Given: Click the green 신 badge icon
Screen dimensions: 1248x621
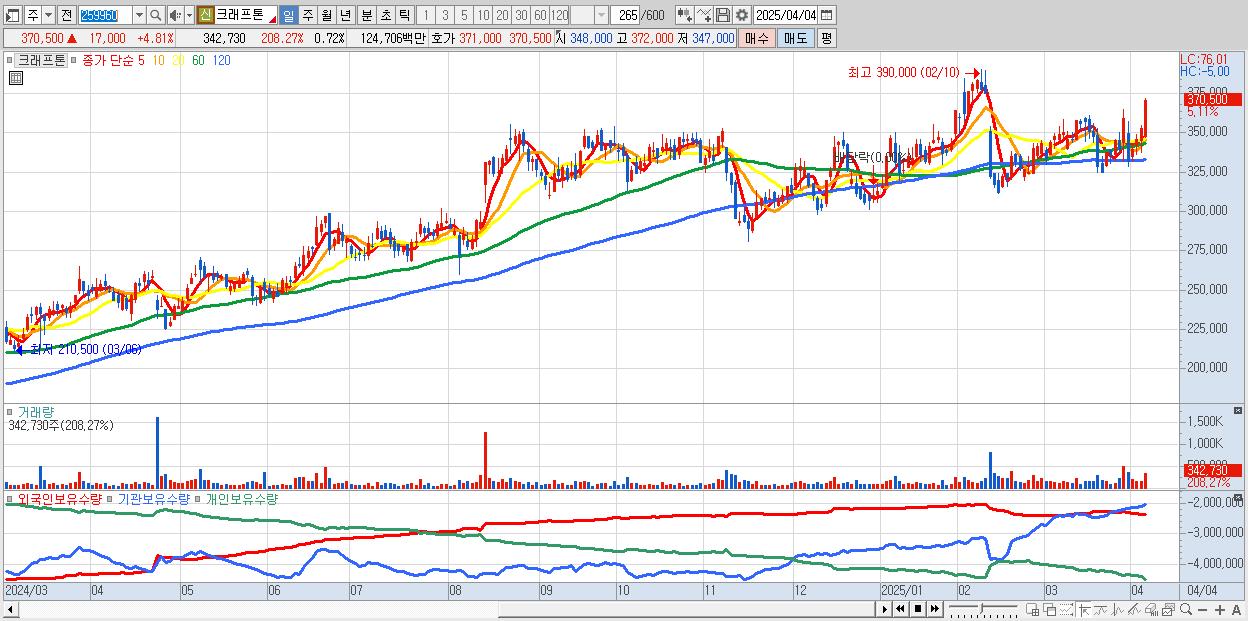Looking at the screenshot, I should coord(204,15).
